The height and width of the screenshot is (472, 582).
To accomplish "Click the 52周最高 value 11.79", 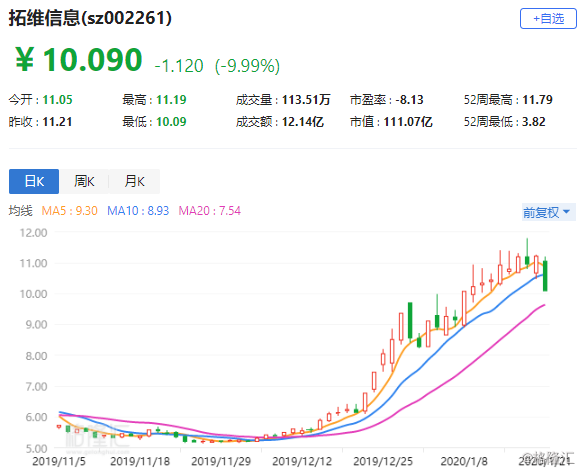I will [537, 100].
